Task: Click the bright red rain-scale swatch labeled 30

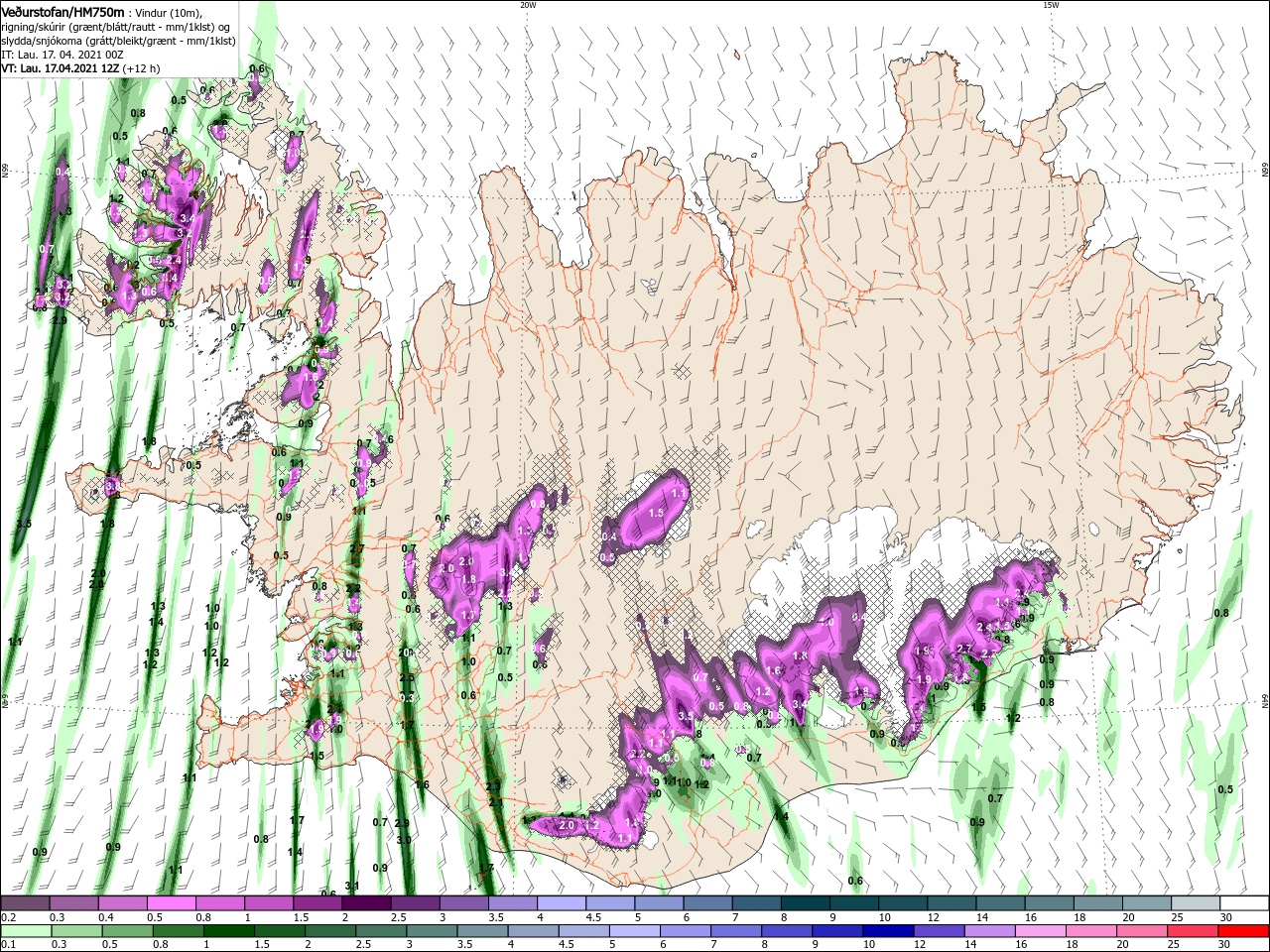Action: click(x=1243, y=931)
